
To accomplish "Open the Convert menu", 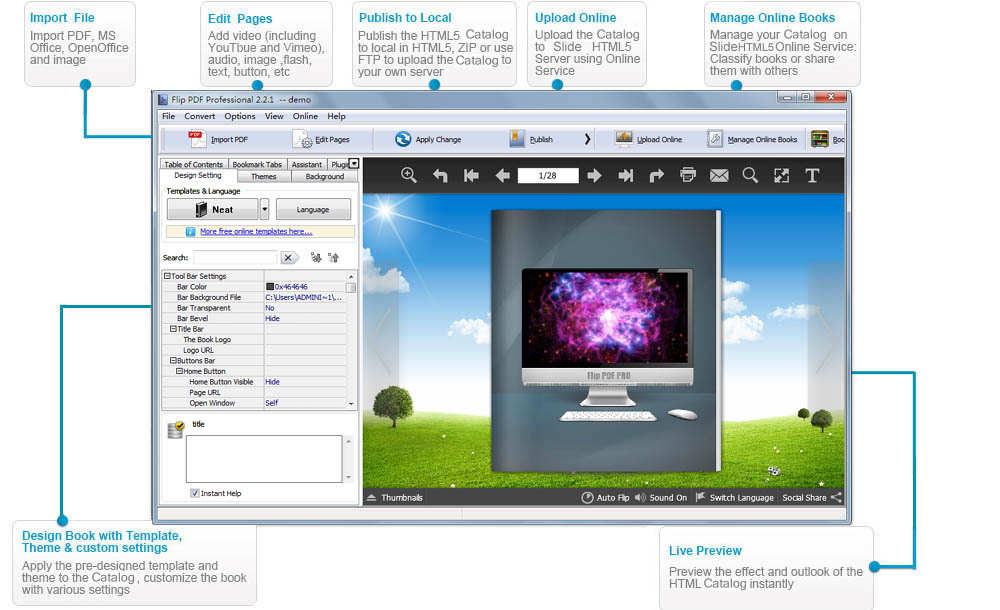I will tap(199, 116).
